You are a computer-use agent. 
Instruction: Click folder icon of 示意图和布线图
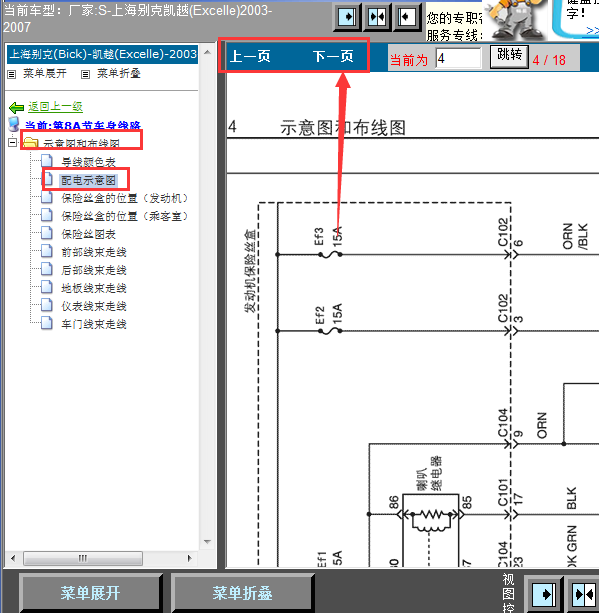click(x=30, y=142)
